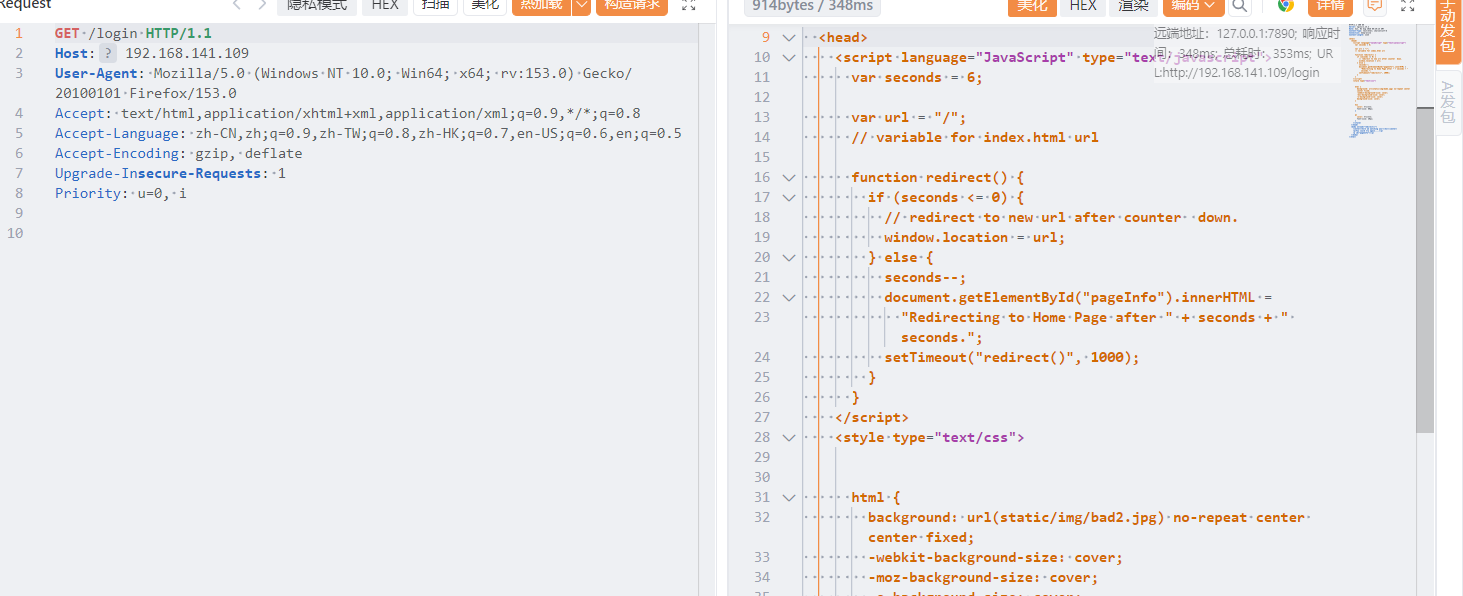Click the line window.location = url;
This screenshot has width=1463, height=596.
tap(975, 237)
